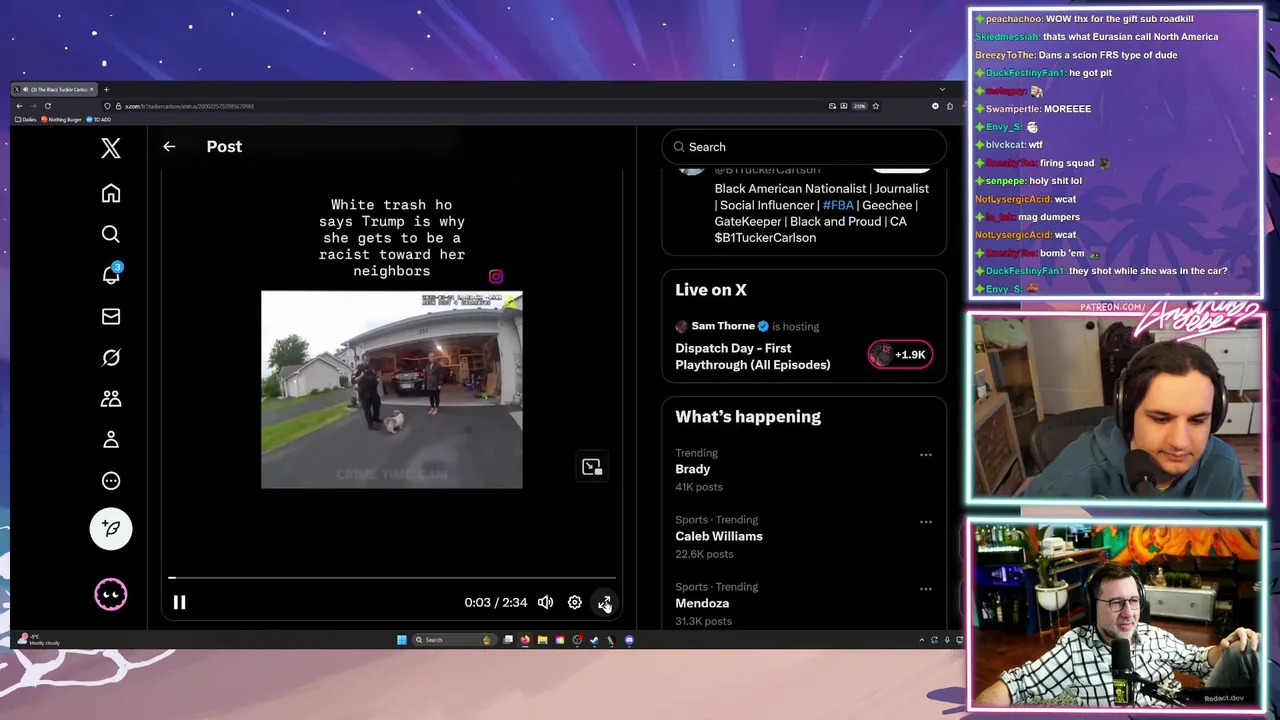The image size is (1280, 720).
Task: Pause the video playback
Action: (x=180, y=602)
